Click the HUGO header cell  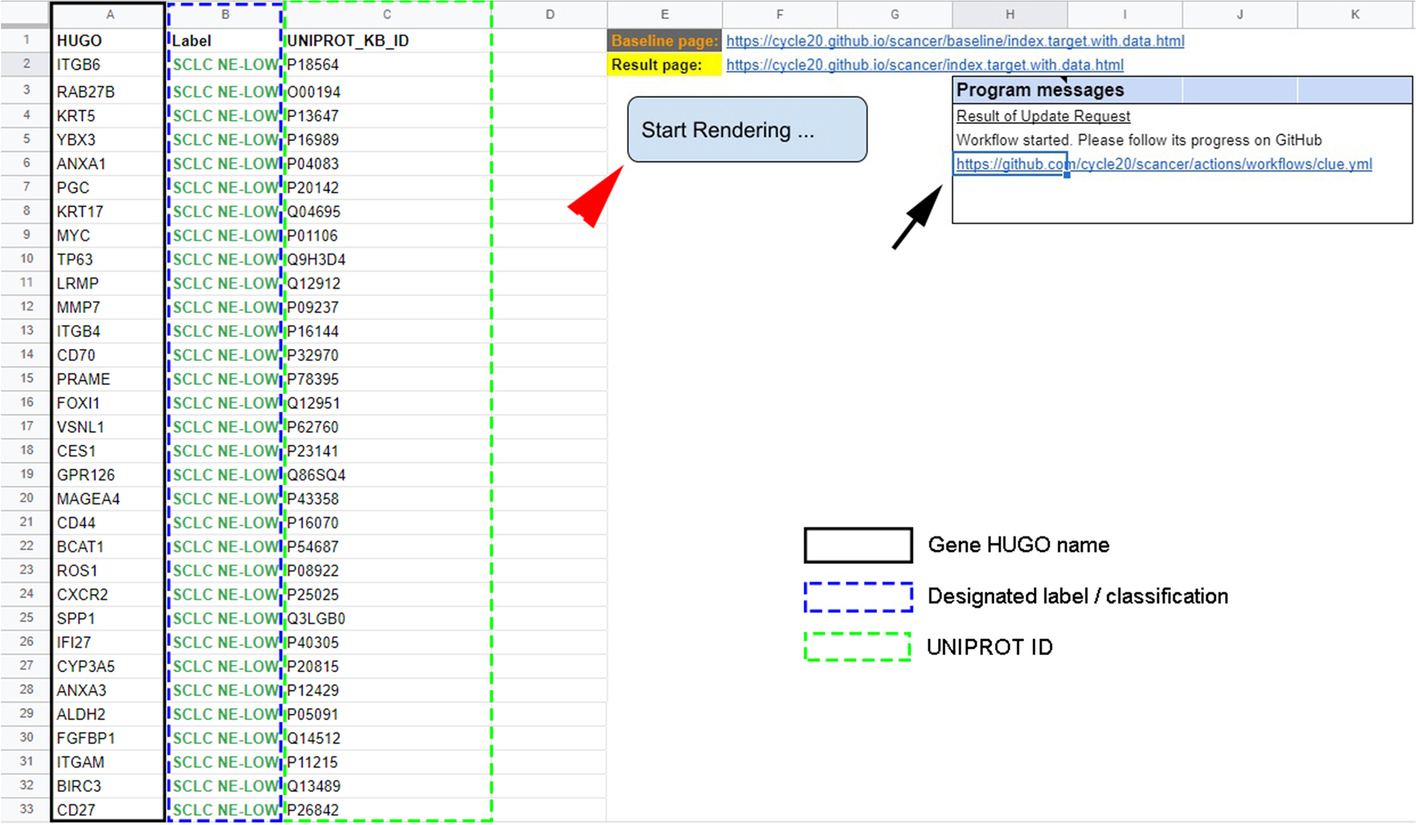point(108,41)
